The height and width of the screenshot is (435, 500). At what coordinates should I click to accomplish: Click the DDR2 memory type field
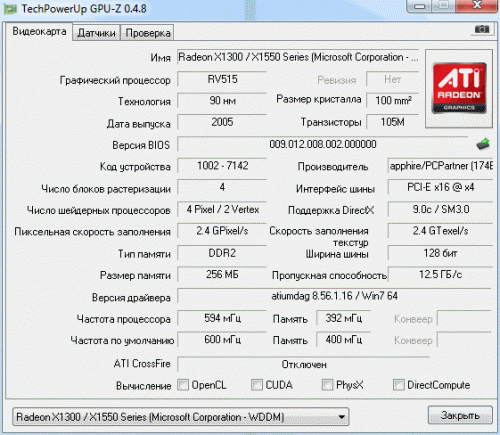click(222, 253)
